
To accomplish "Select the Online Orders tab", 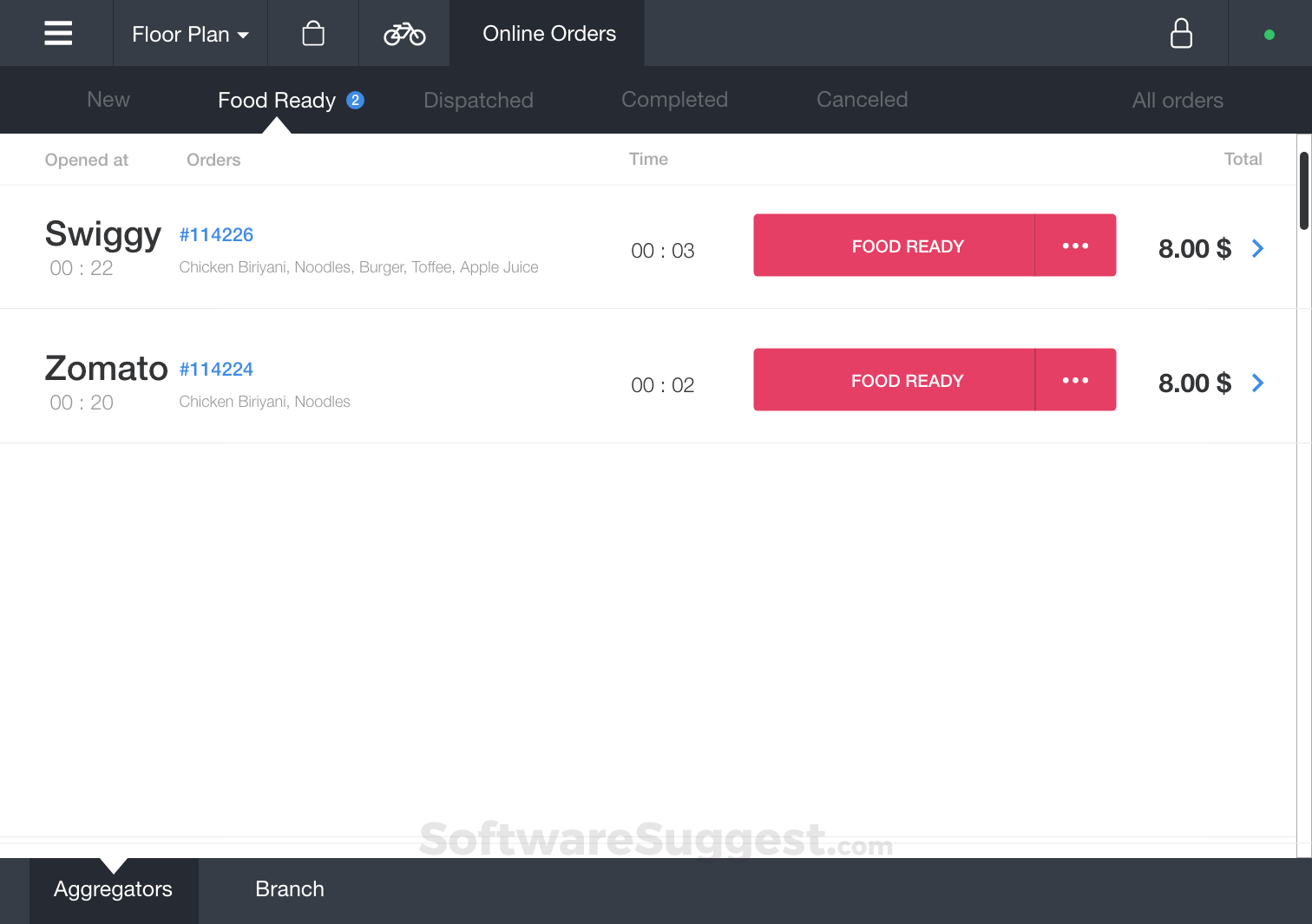I will 548,34.
